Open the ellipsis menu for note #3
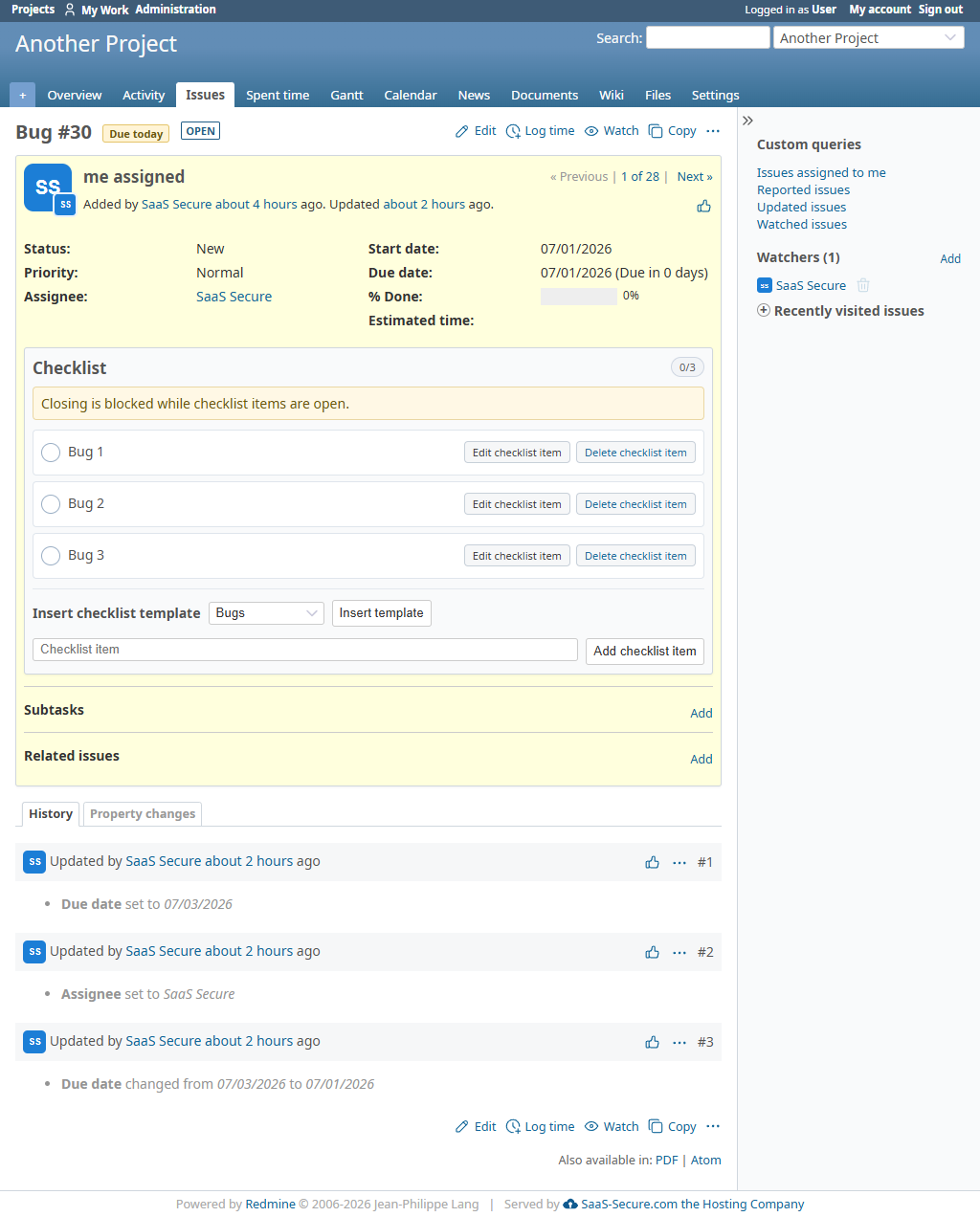Viewport: 980px width, 1217px height. pyautogui.click(x=679, y=1042)
